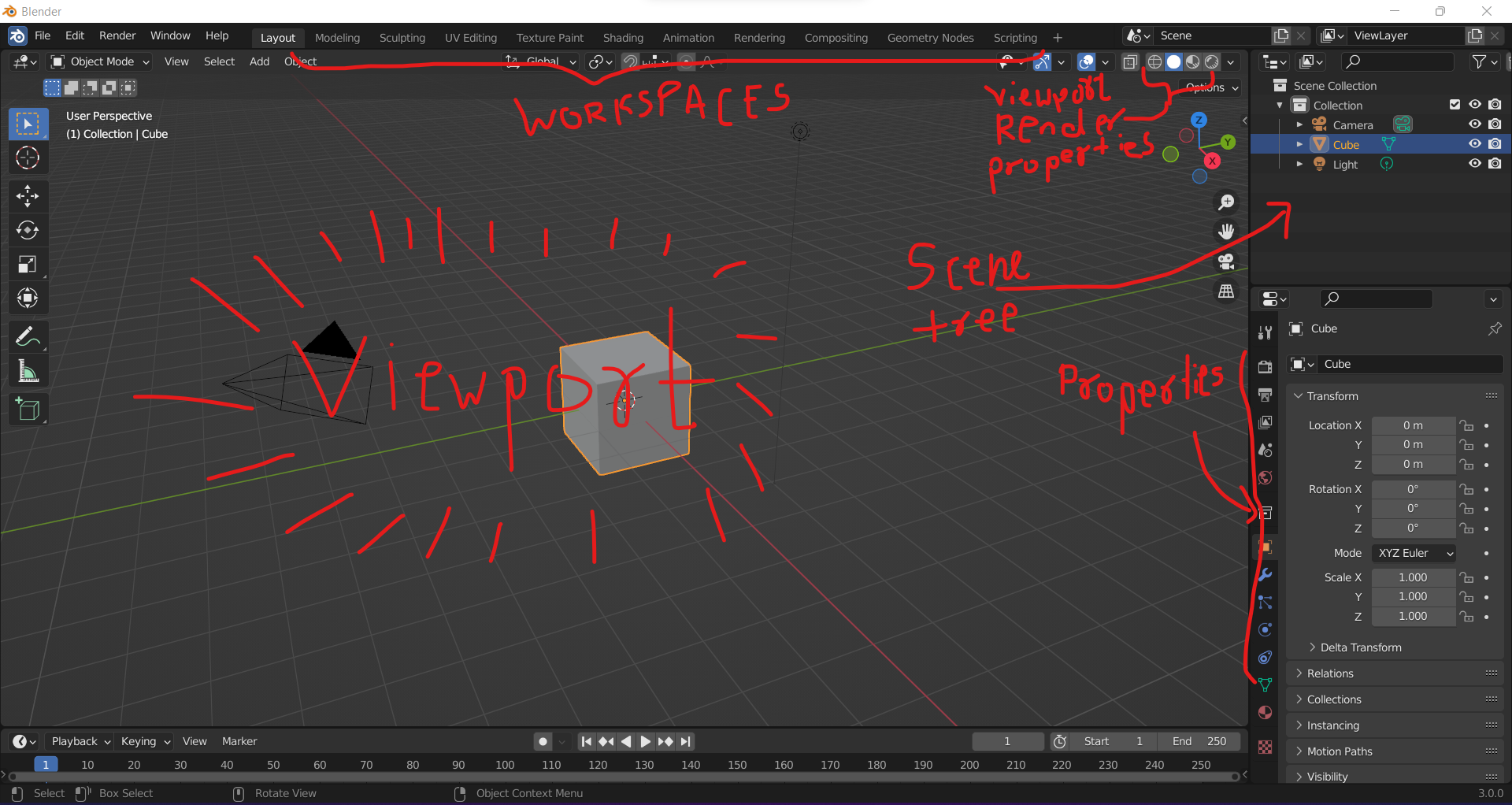
Task: Open the Geometry Nodes workspace tab
Action: pyautogui.click(x=930, y=38)
